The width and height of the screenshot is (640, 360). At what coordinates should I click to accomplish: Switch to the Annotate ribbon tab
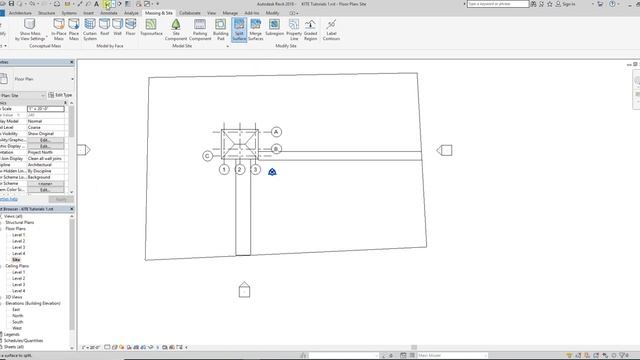109,13
